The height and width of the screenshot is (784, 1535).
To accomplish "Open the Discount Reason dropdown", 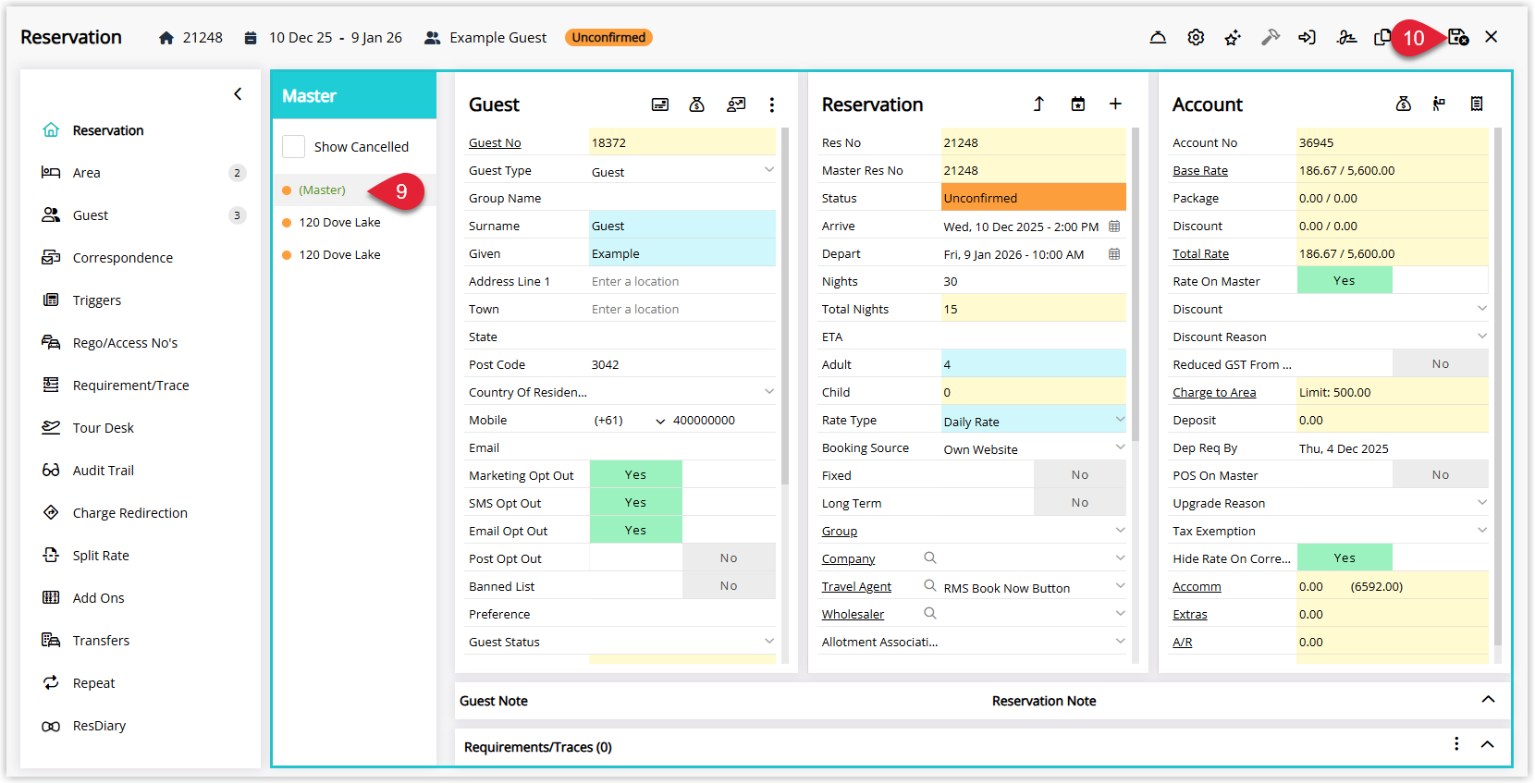I will coord(1482,337).
